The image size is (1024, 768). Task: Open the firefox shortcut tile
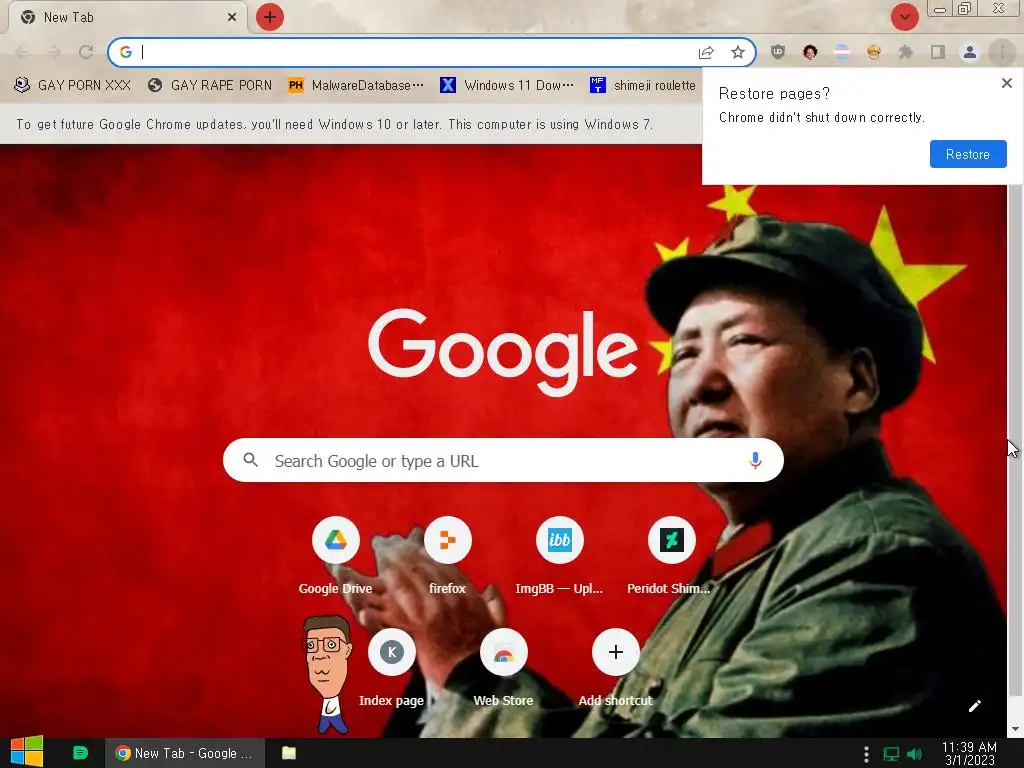[x=447, y=555]
